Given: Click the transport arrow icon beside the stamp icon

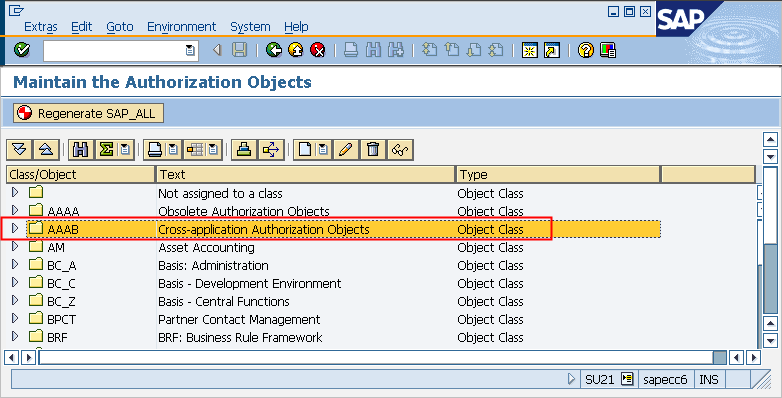Looking at the screenshot, I should point(271,150).
